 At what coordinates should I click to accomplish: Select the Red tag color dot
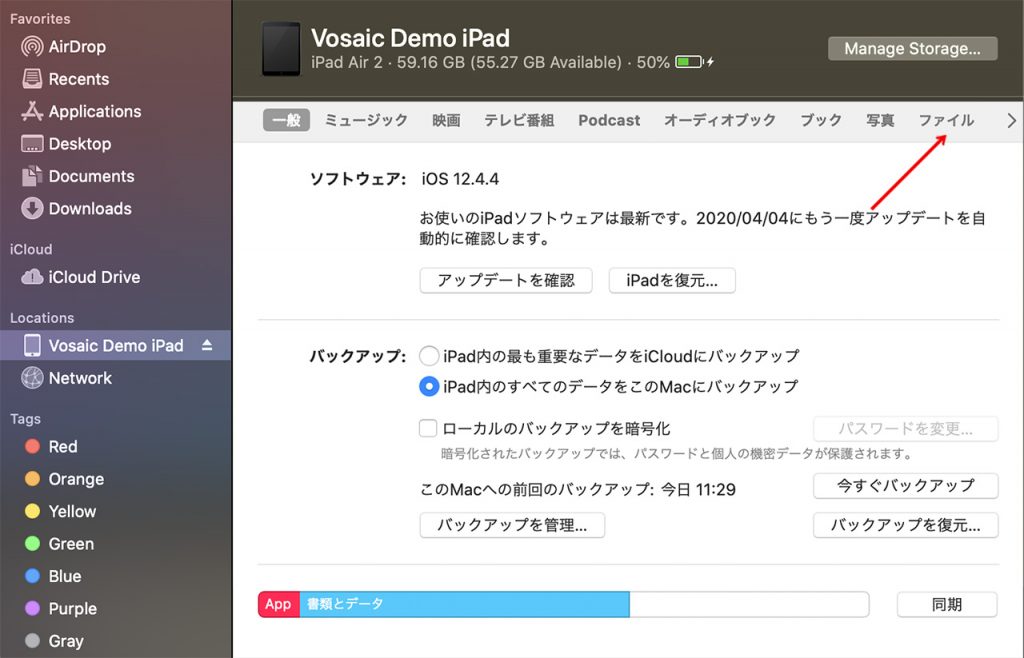pos(32,447)
